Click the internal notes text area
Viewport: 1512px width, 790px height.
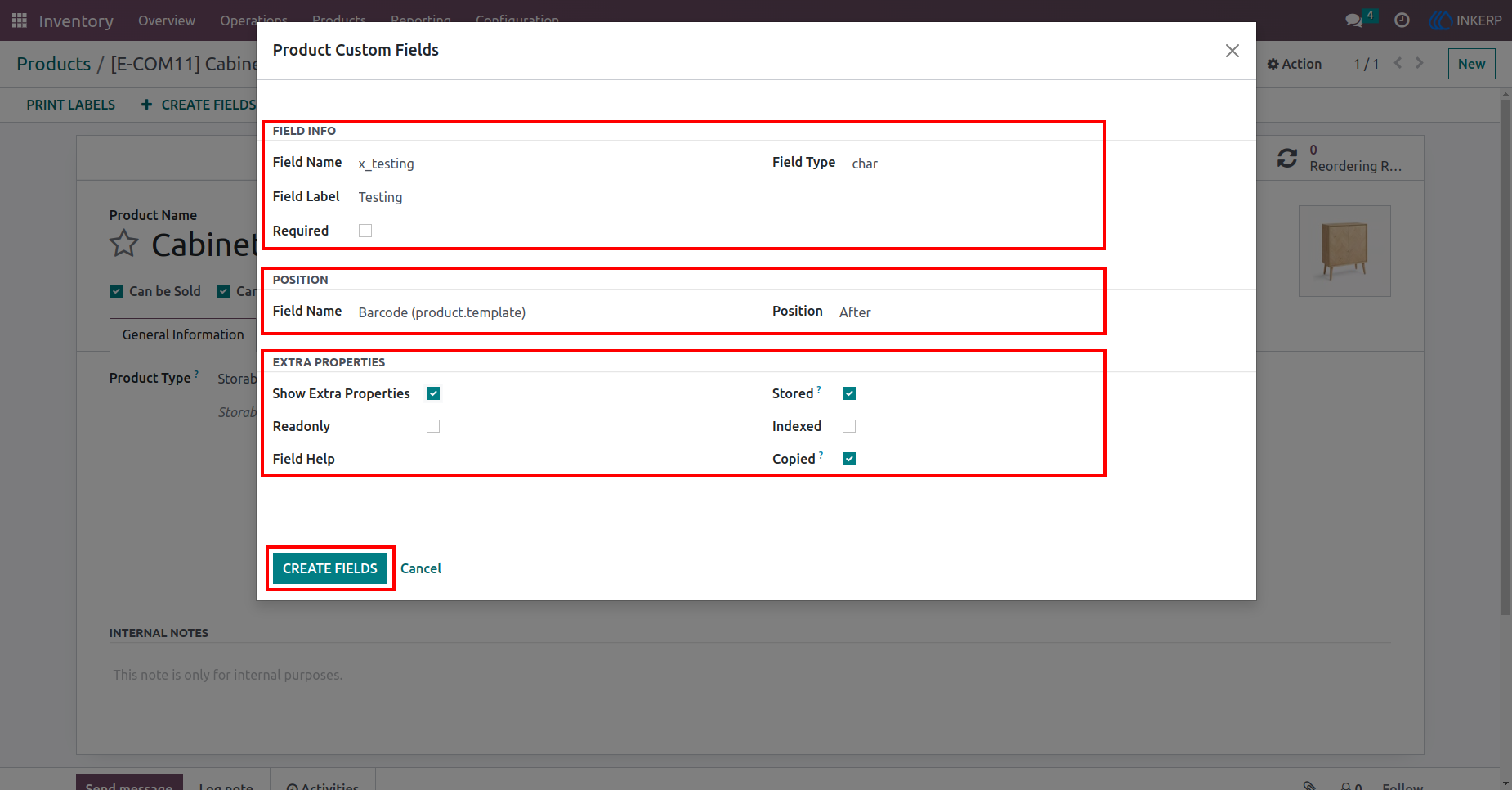749,675
